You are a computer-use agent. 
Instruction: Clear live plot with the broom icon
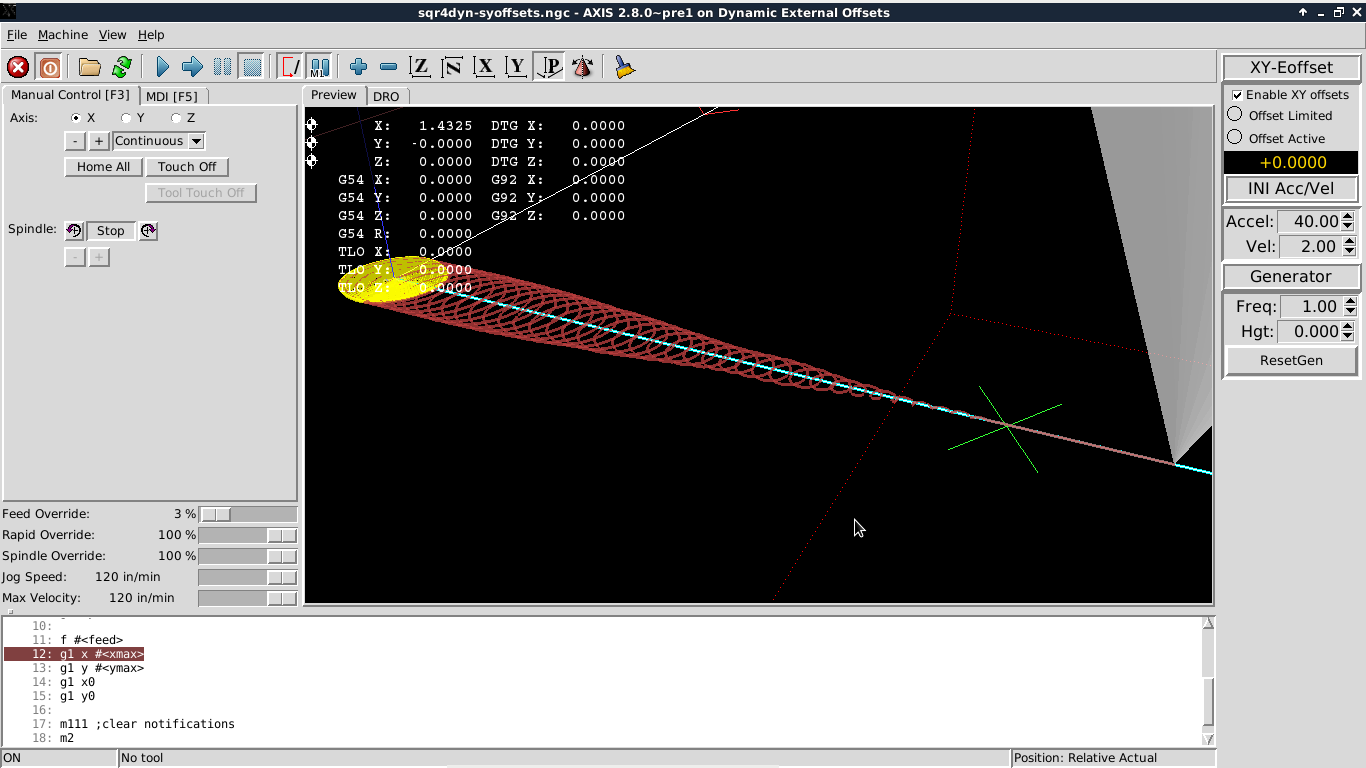625,67
